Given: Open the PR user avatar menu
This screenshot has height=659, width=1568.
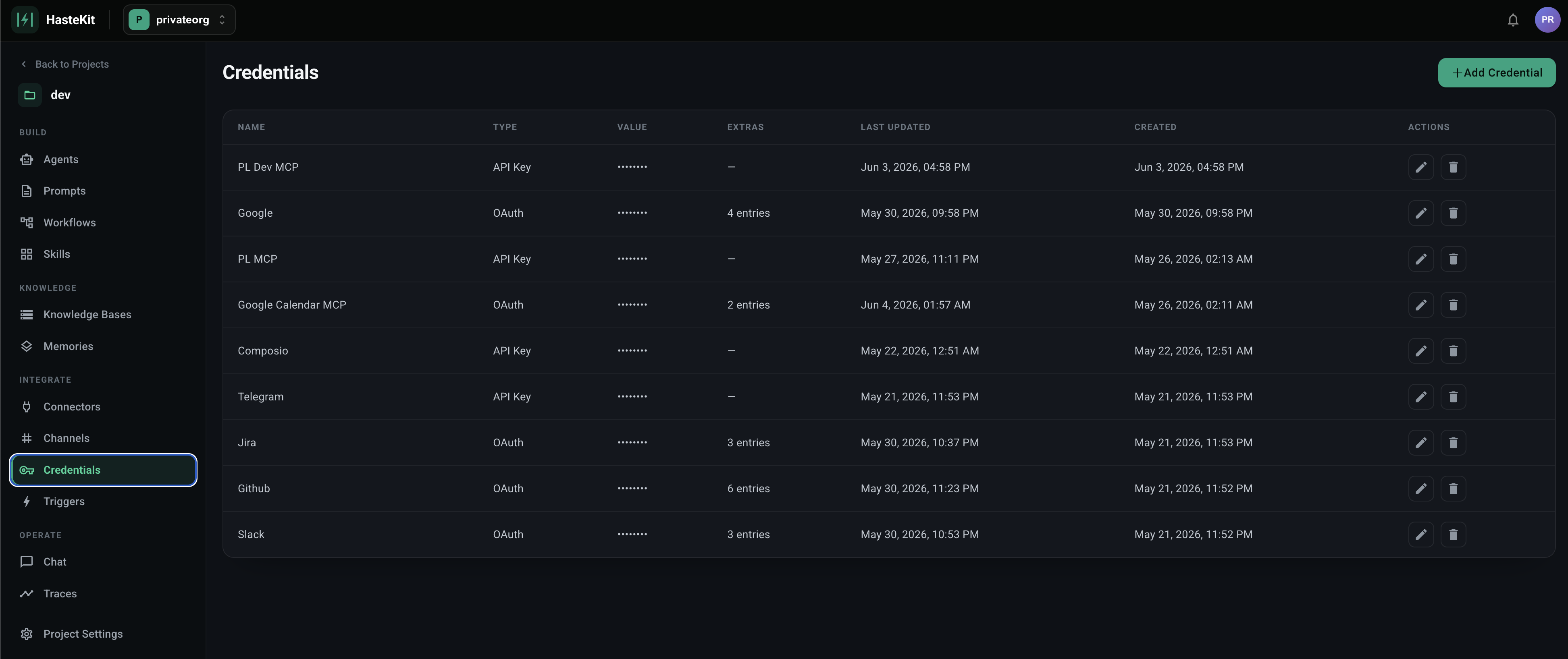Looking at the screenshot, I should click(x=1547, y=20).
